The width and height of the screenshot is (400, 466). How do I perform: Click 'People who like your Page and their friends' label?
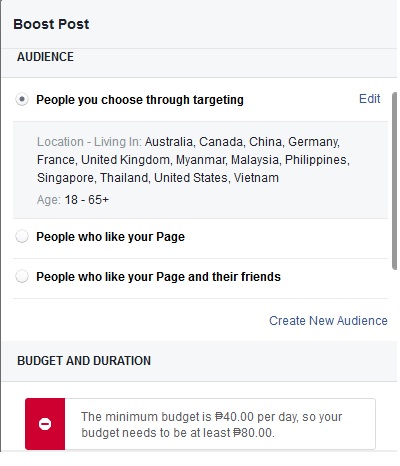[158, 277]
